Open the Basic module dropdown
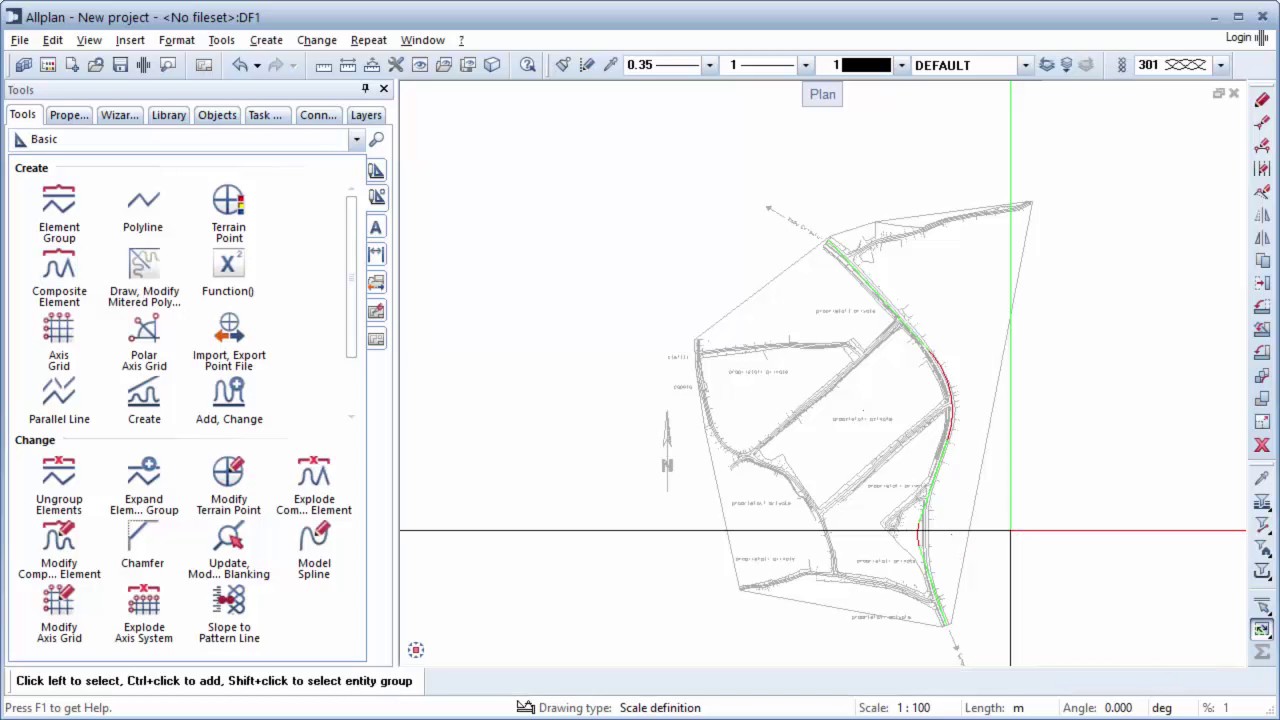This screenshot has width=1280, height=720. pyautogui.click(x=356, y=140)
